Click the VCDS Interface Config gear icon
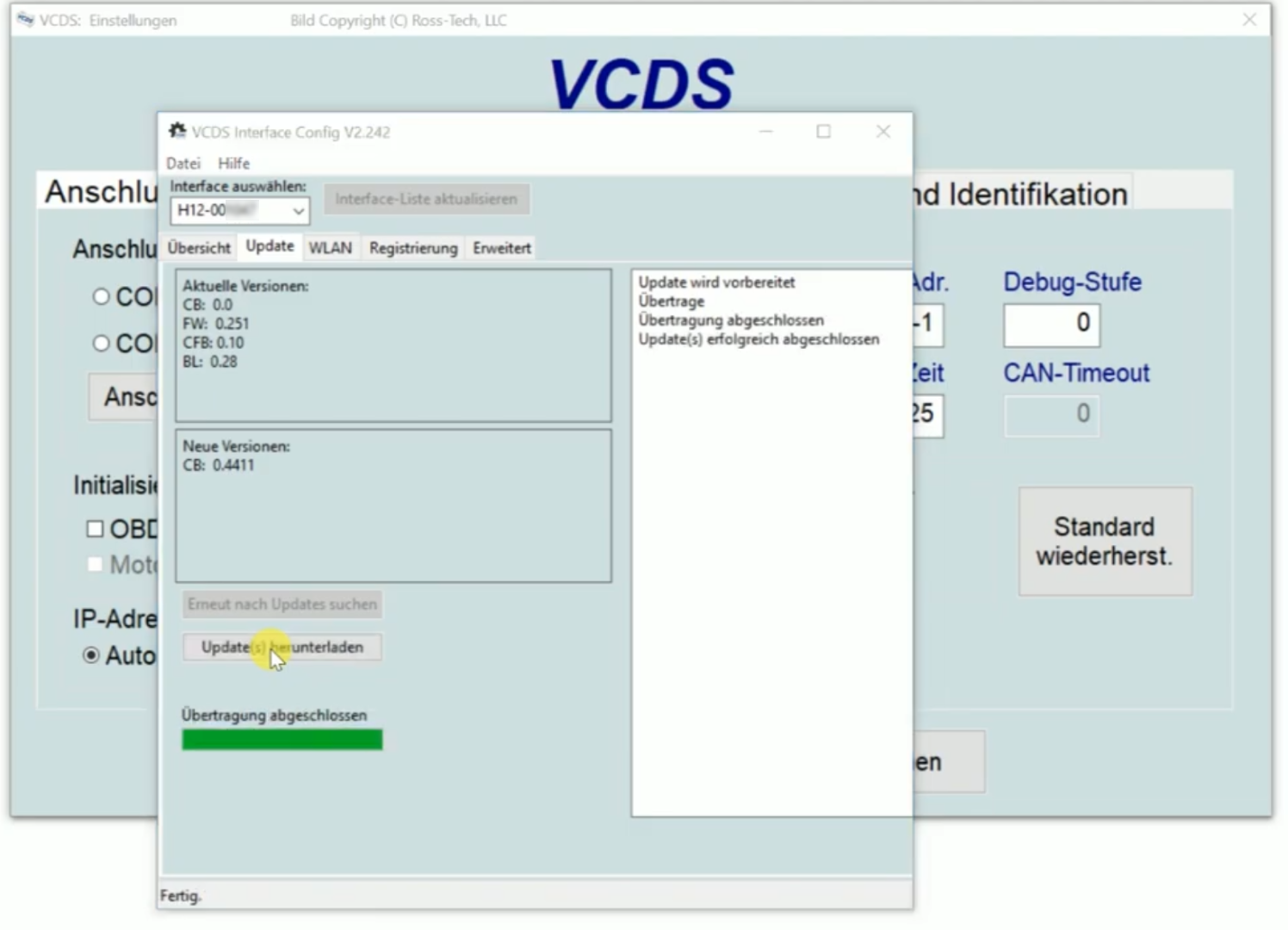The width and height of the screenshot is (1288, 930). pos(177,131)
